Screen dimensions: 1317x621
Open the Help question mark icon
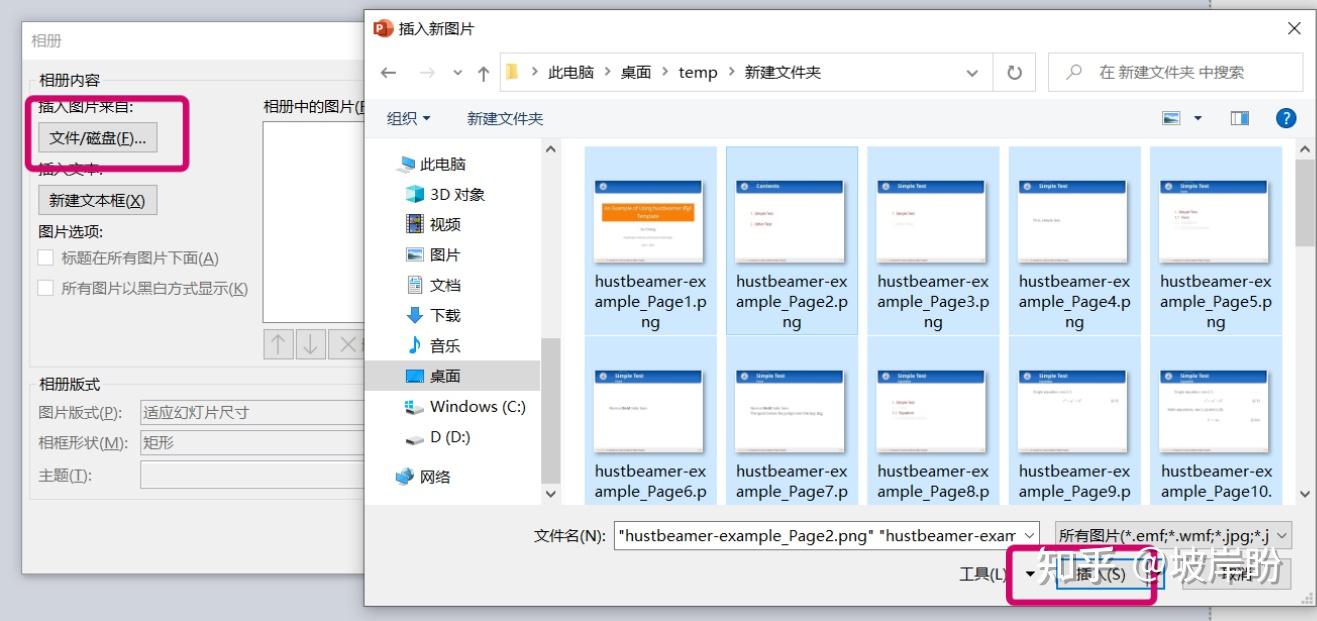pos(1286,118)
